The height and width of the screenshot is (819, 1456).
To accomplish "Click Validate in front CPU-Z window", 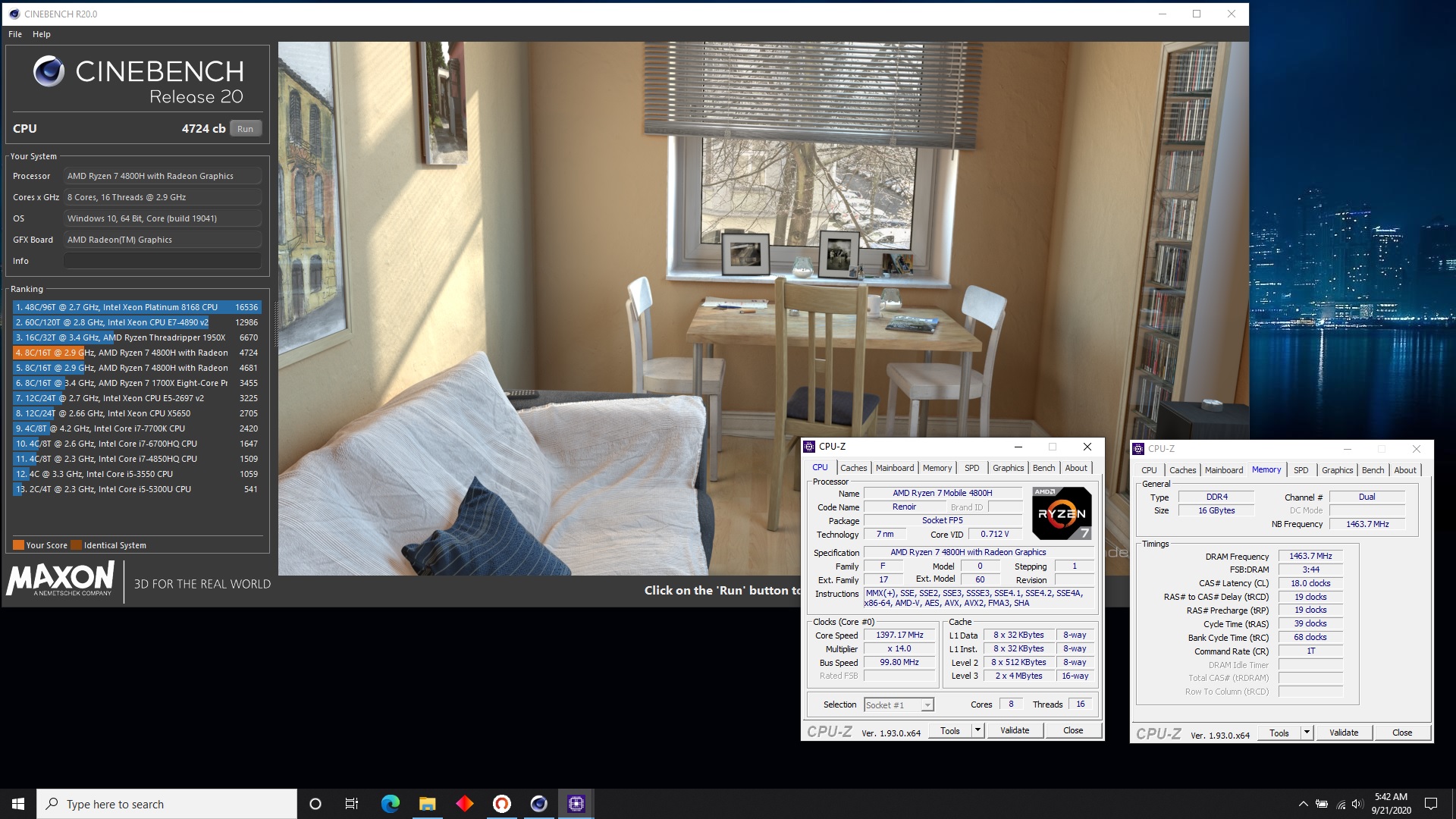I will [x=1015, y=731].
